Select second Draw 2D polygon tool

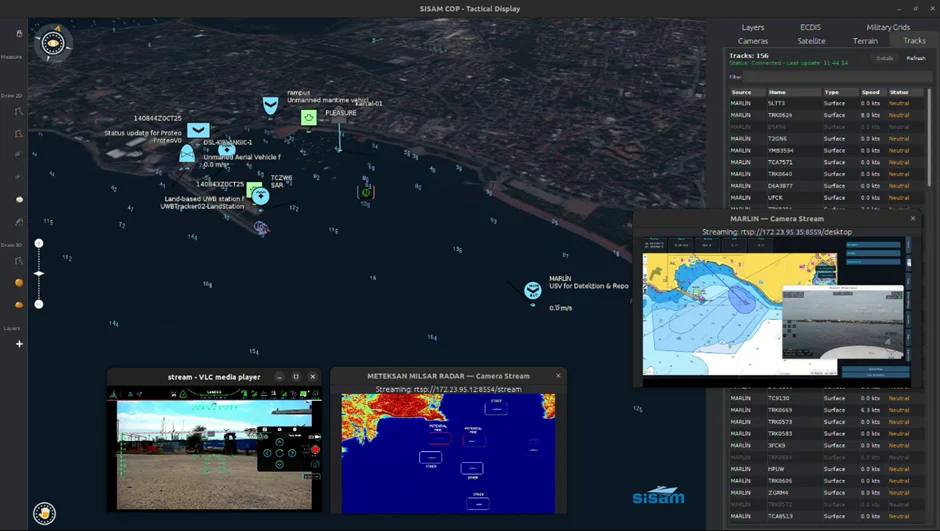coord(19,134)
